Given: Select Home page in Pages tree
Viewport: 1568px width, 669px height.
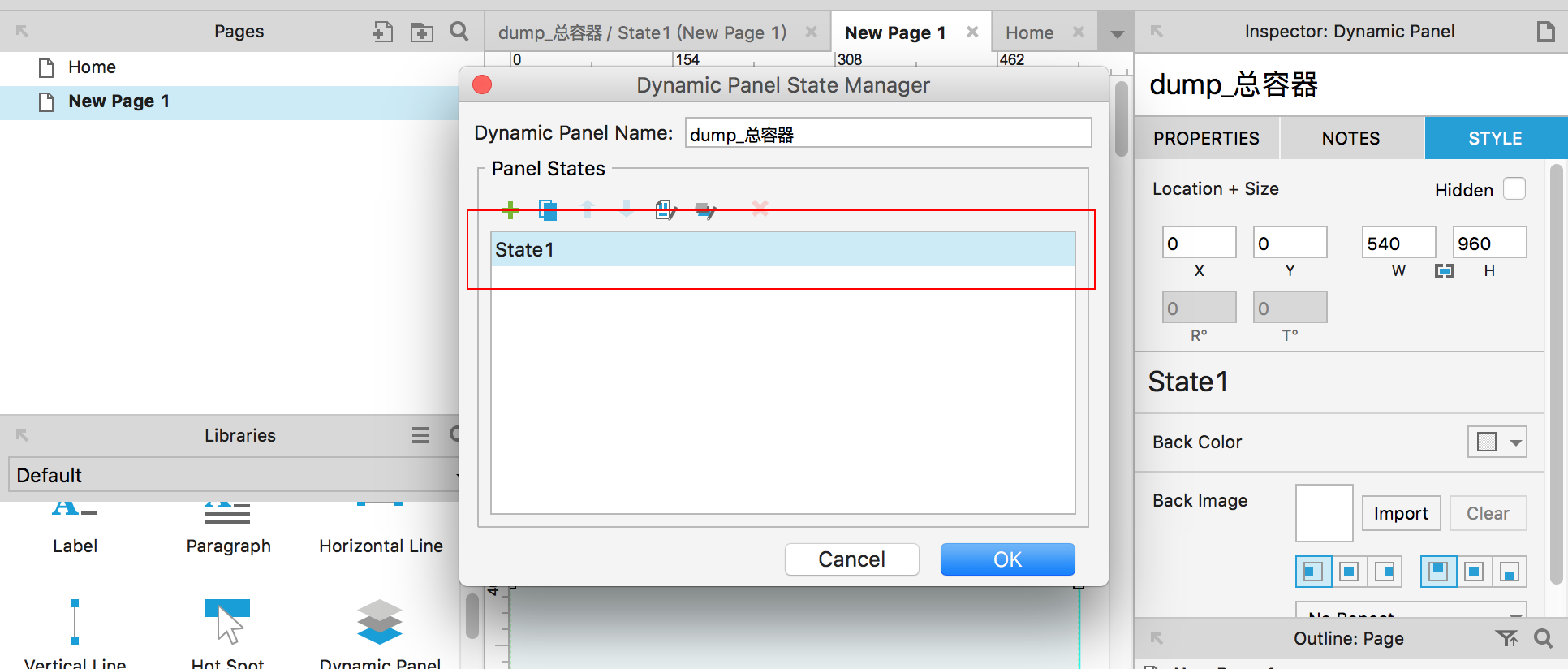Looking at the screenshot, I should [x=92, y=67].
